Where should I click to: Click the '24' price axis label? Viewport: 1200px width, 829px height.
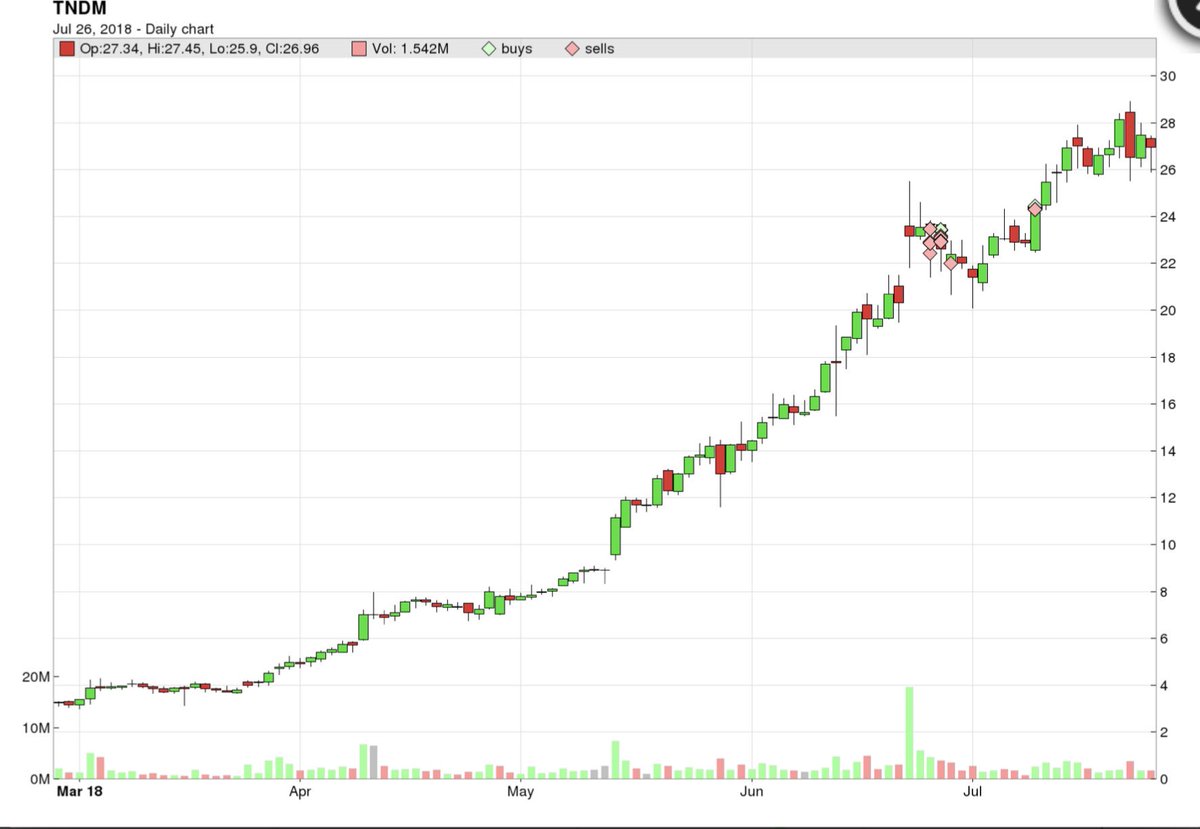1167,217
